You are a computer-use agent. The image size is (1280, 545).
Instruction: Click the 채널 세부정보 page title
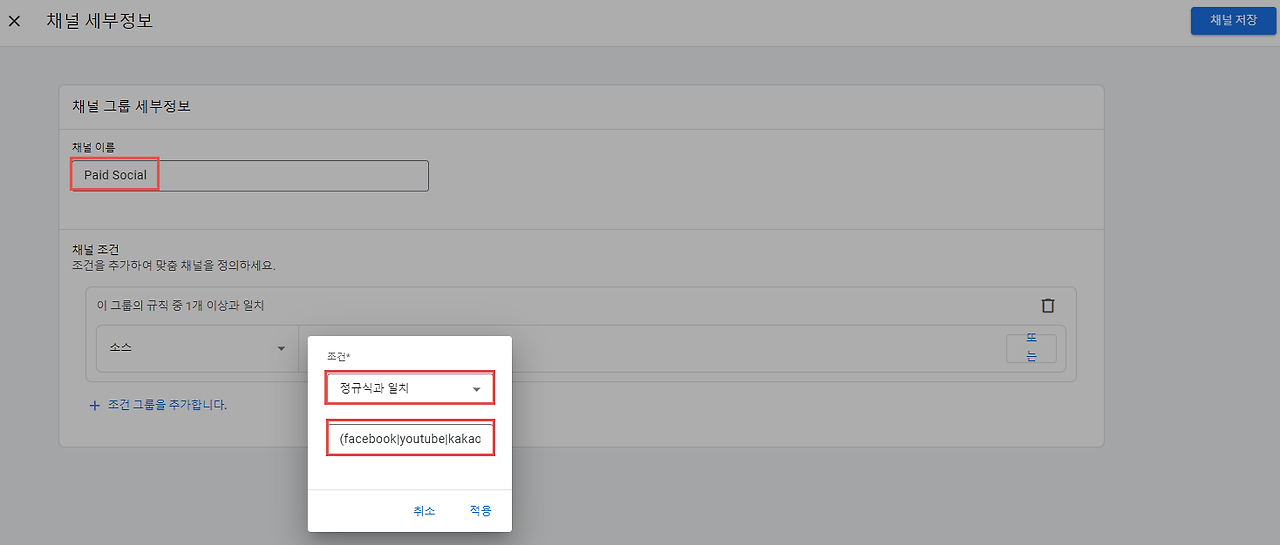99,20
